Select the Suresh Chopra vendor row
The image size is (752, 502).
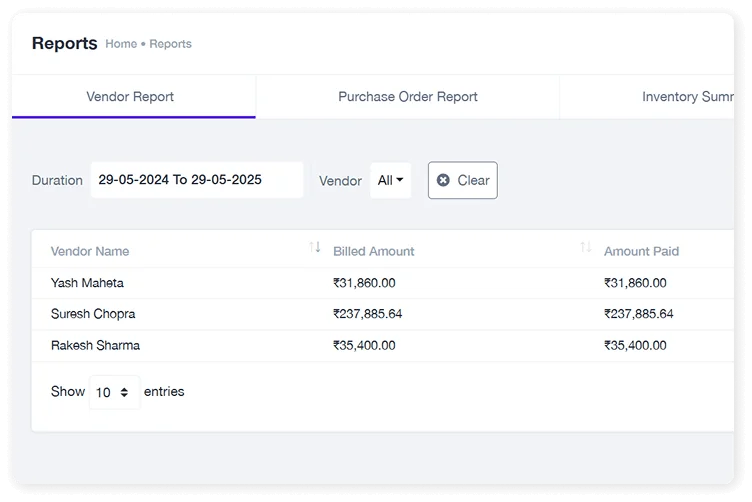(x=383, y=314)
